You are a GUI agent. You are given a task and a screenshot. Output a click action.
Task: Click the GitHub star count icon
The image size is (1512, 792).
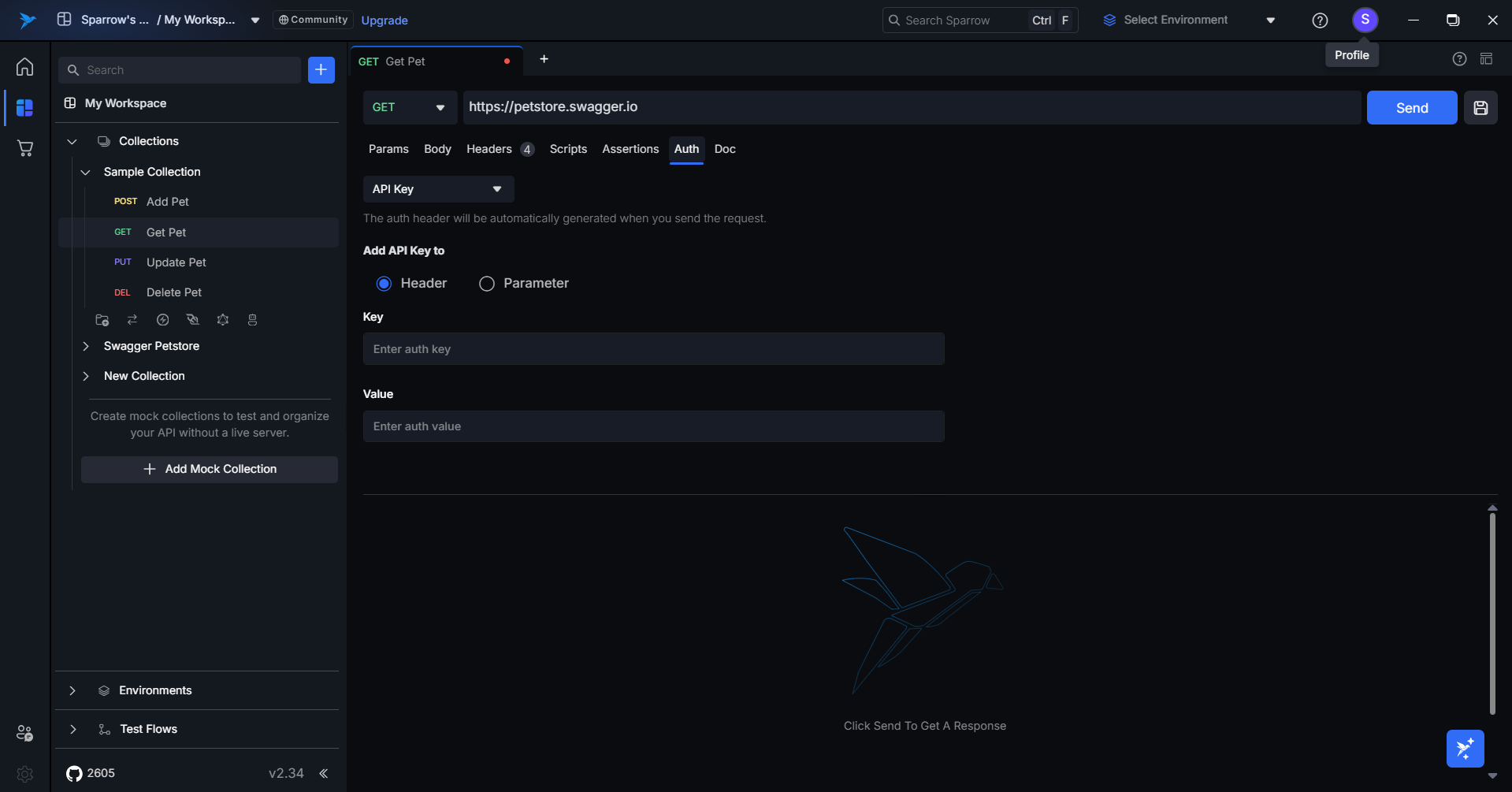click(74, 773)
